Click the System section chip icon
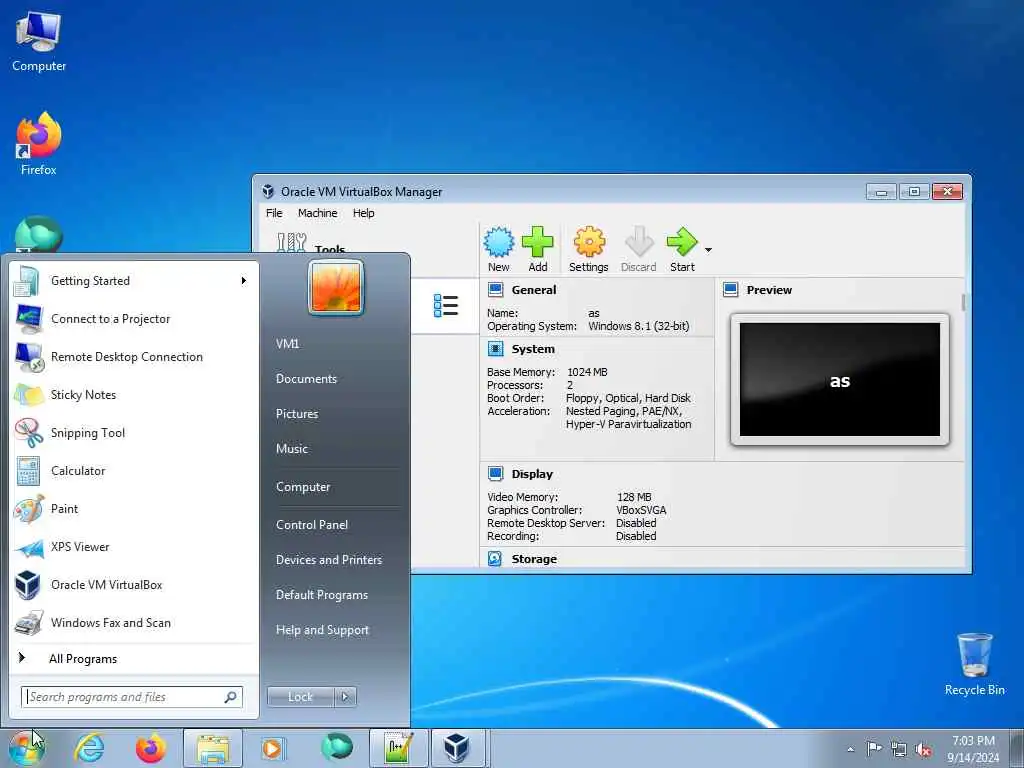 click(x=496, y=349)
